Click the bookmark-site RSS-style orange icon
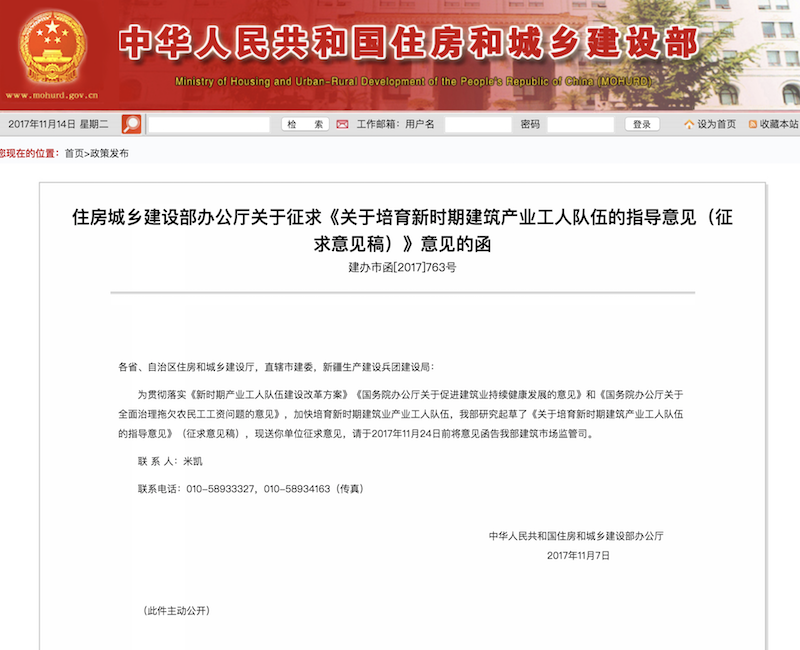The width and height of the screenshot is (800, 650). coord(753,124)
